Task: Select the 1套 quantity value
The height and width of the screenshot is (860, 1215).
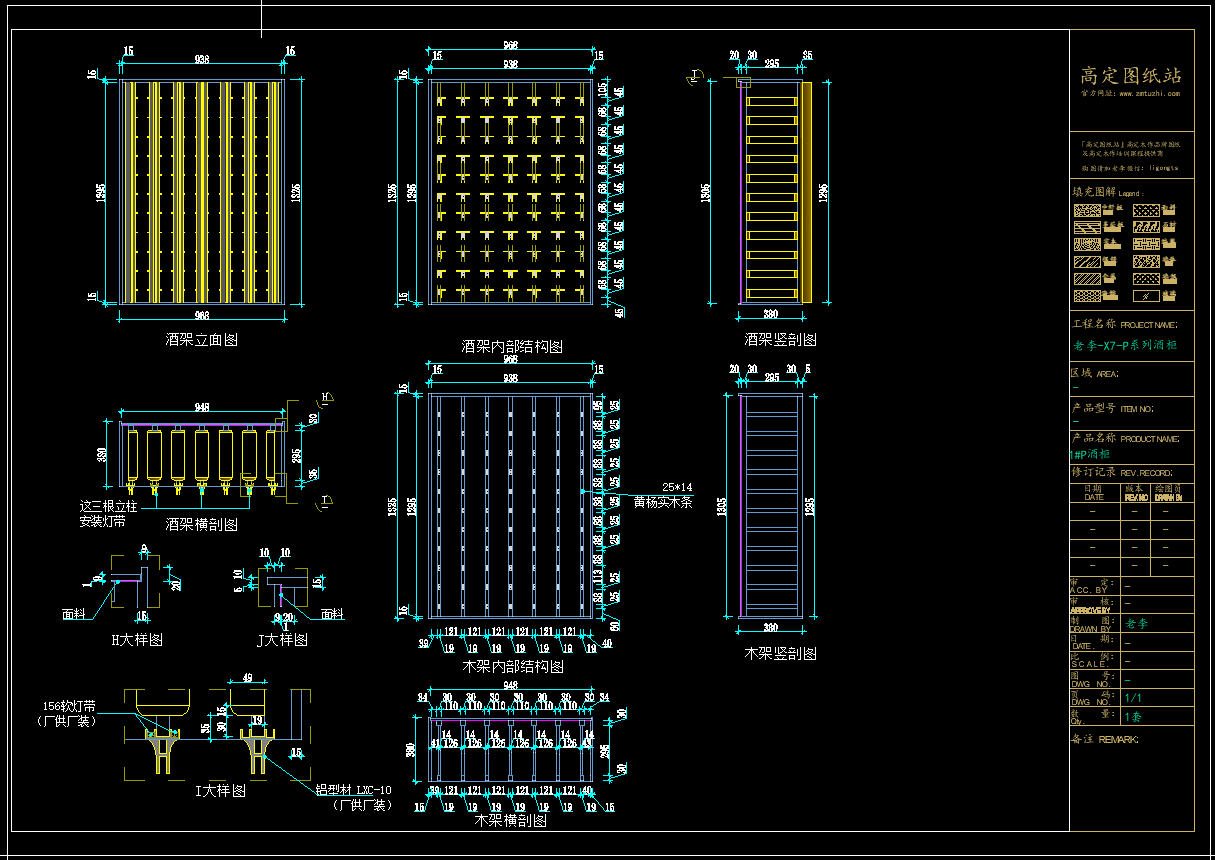Action: tap(1133, 717)
